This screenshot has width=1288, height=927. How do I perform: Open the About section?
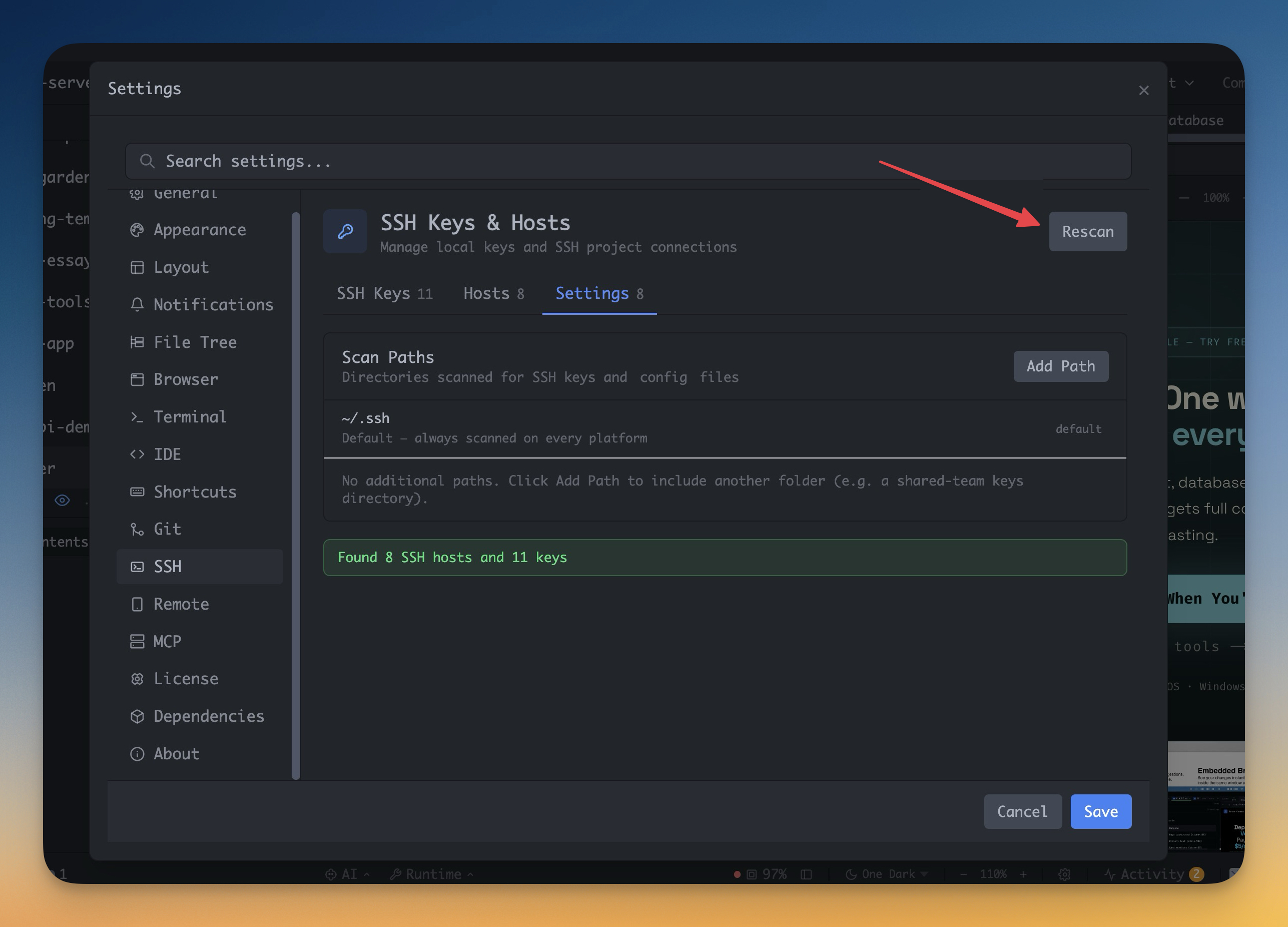pos(176,754)
